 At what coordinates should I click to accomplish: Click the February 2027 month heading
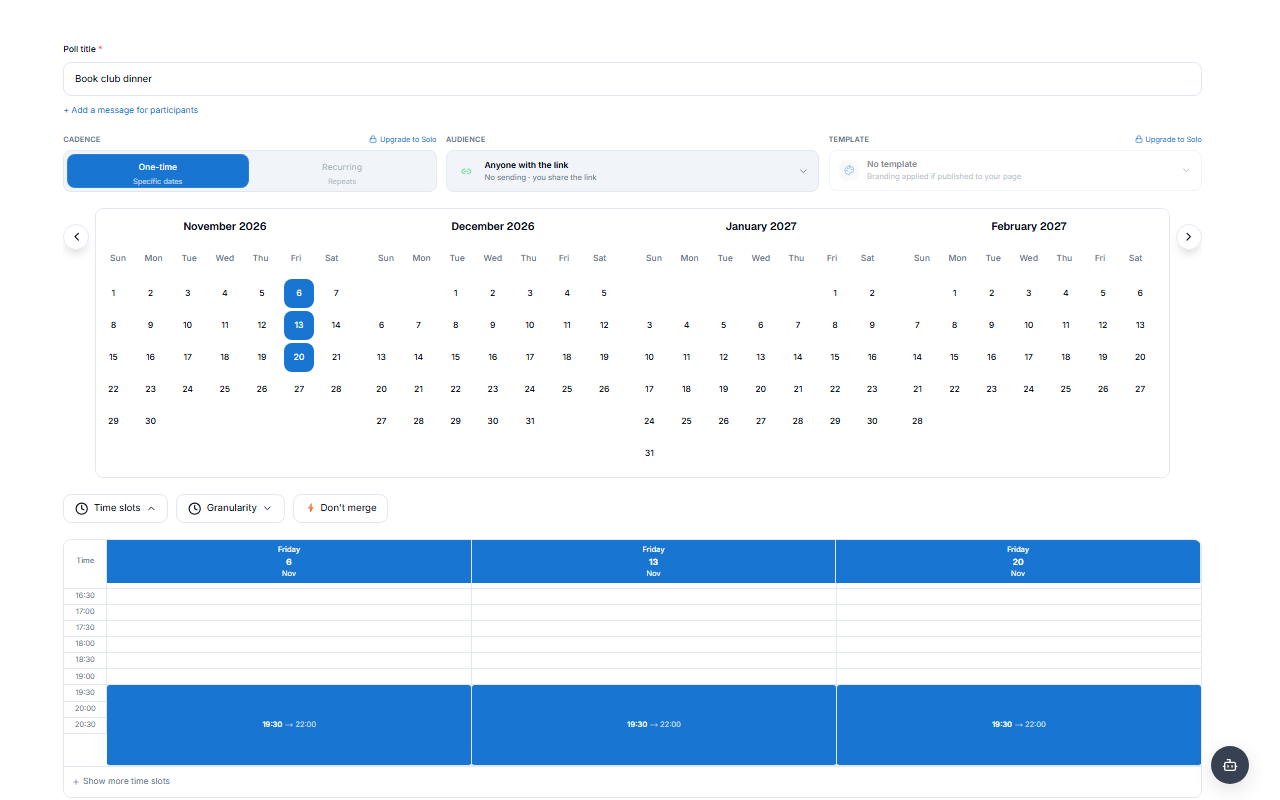click(x=1029, y=226)
